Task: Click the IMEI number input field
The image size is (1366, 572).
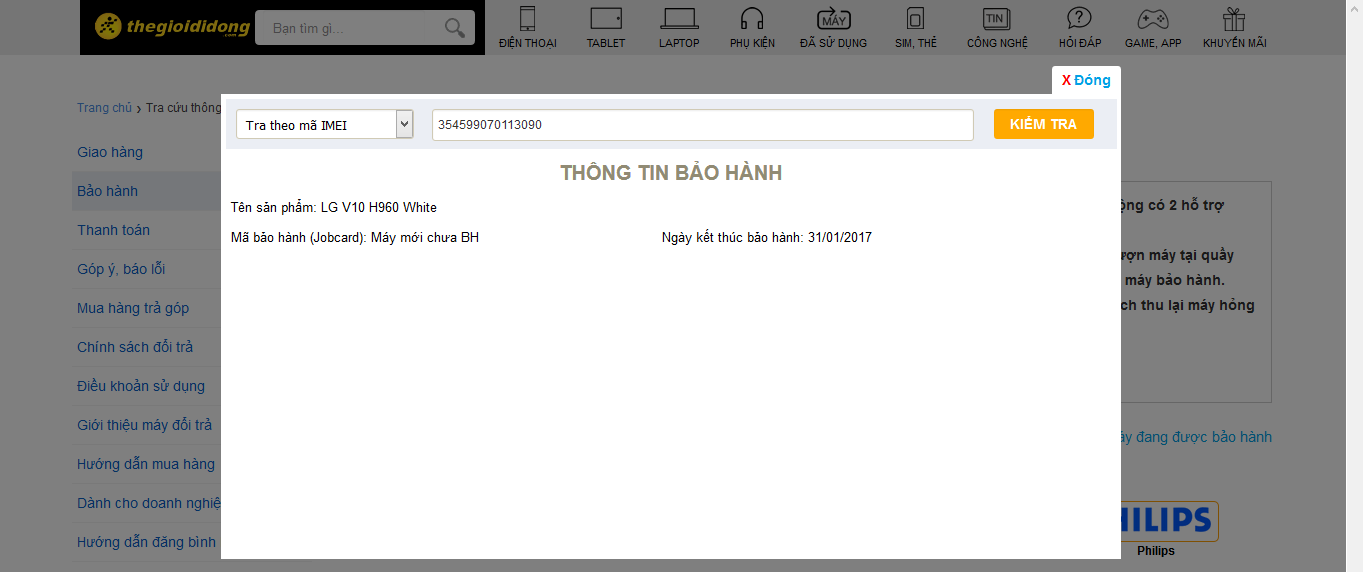Action: point(703,125)
